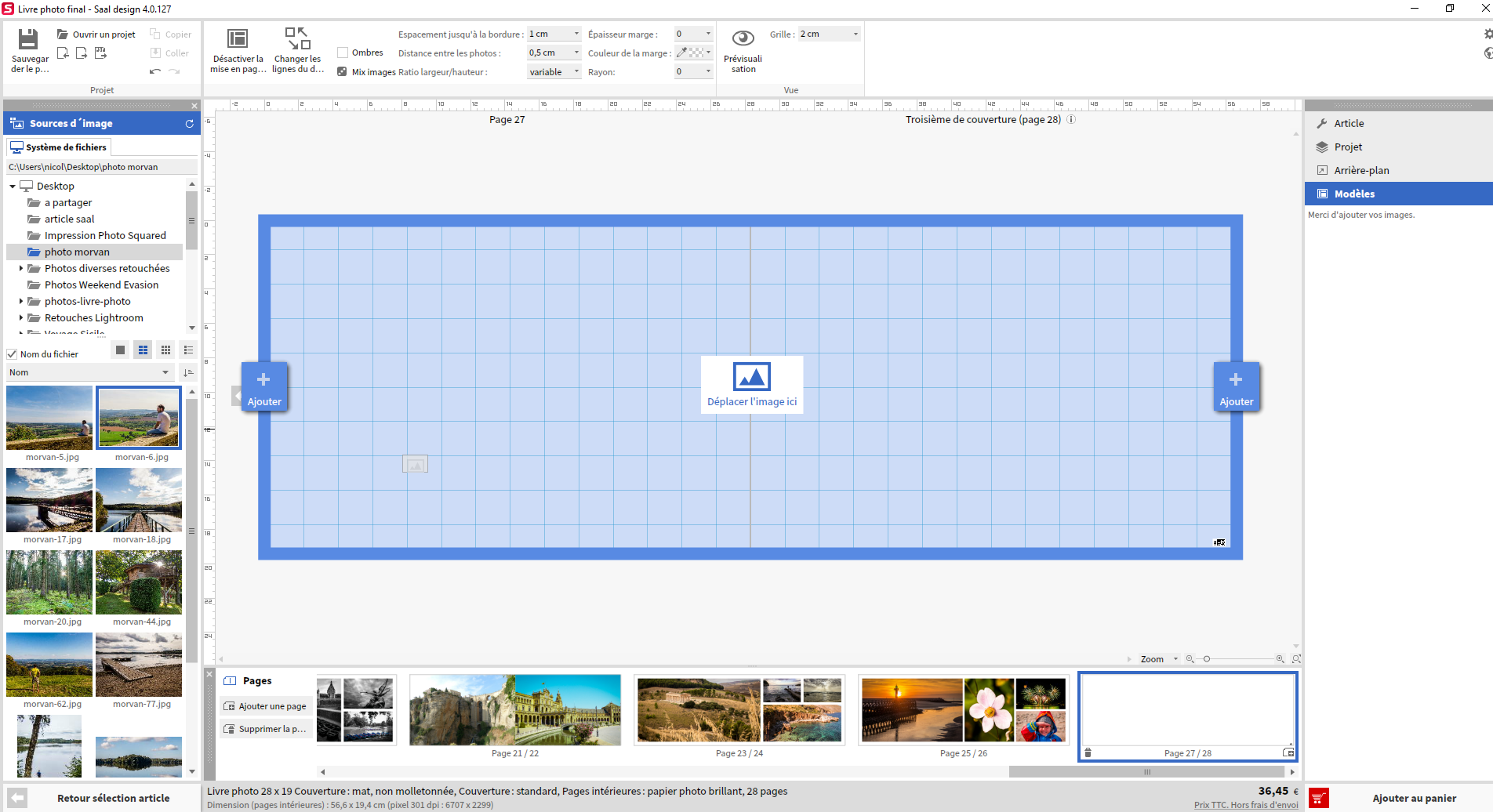
Task: Open the Grille 2 cm dropdown
Action: 829,34
